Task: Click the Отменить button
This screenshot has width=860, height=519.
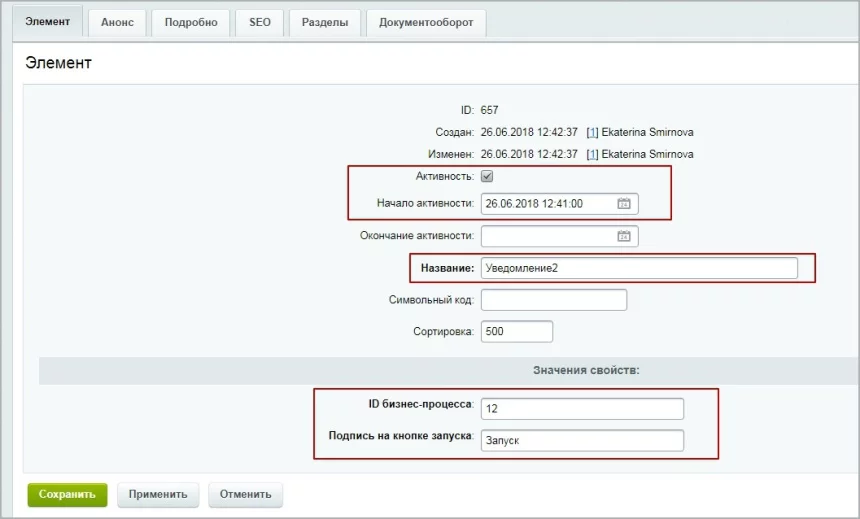Action: tap(246, 494)
